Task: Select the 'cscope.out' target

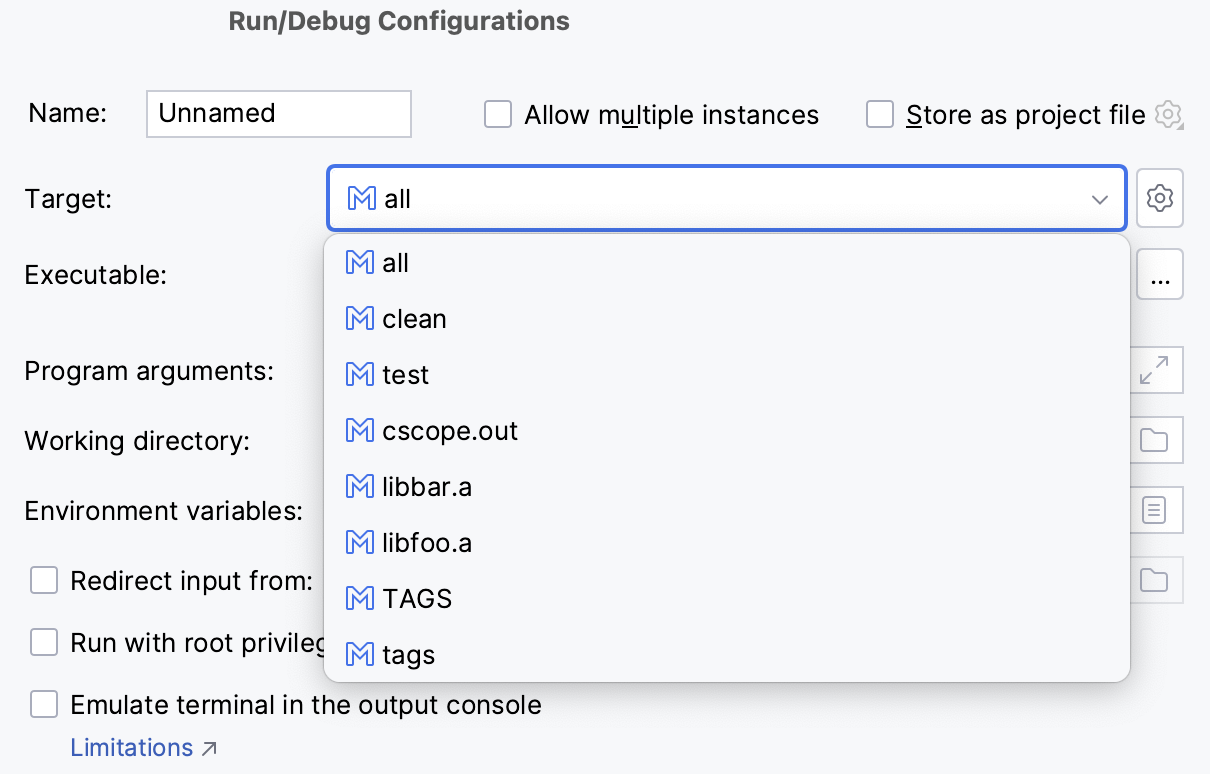Action: [449, 430]
